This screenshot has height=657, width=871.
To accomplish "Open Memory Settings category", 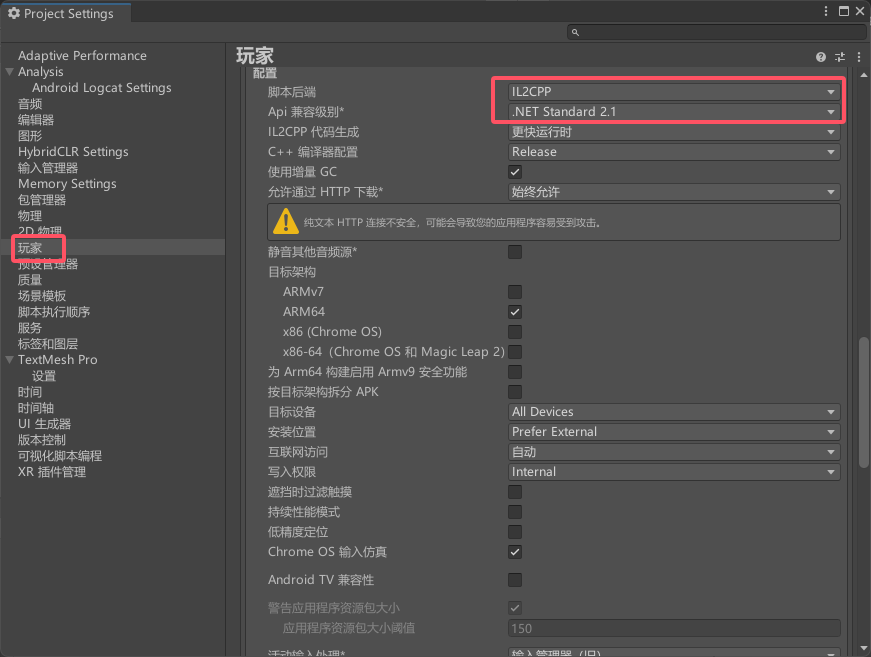I will click(x=67, y=184).
